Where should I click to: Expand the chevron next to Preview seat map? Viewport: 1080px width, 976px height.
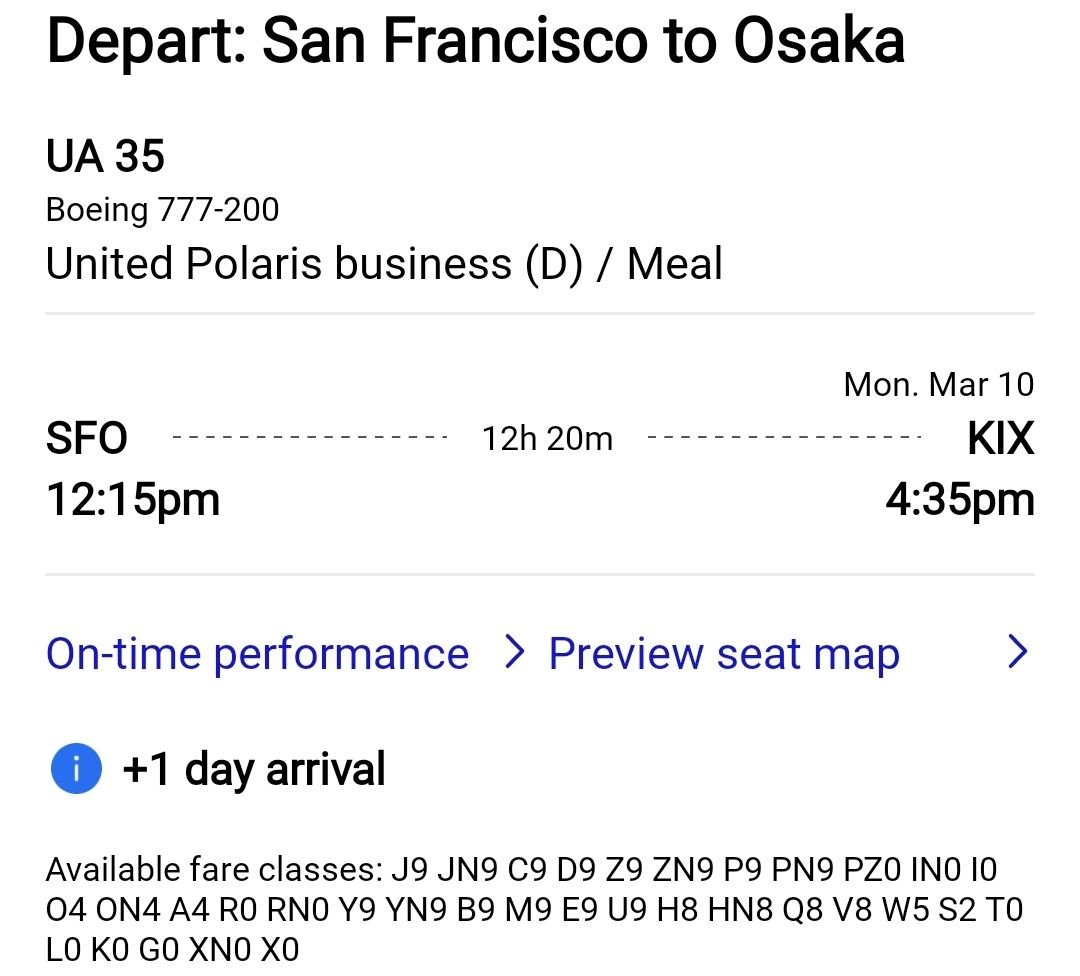coord(1018,652)
